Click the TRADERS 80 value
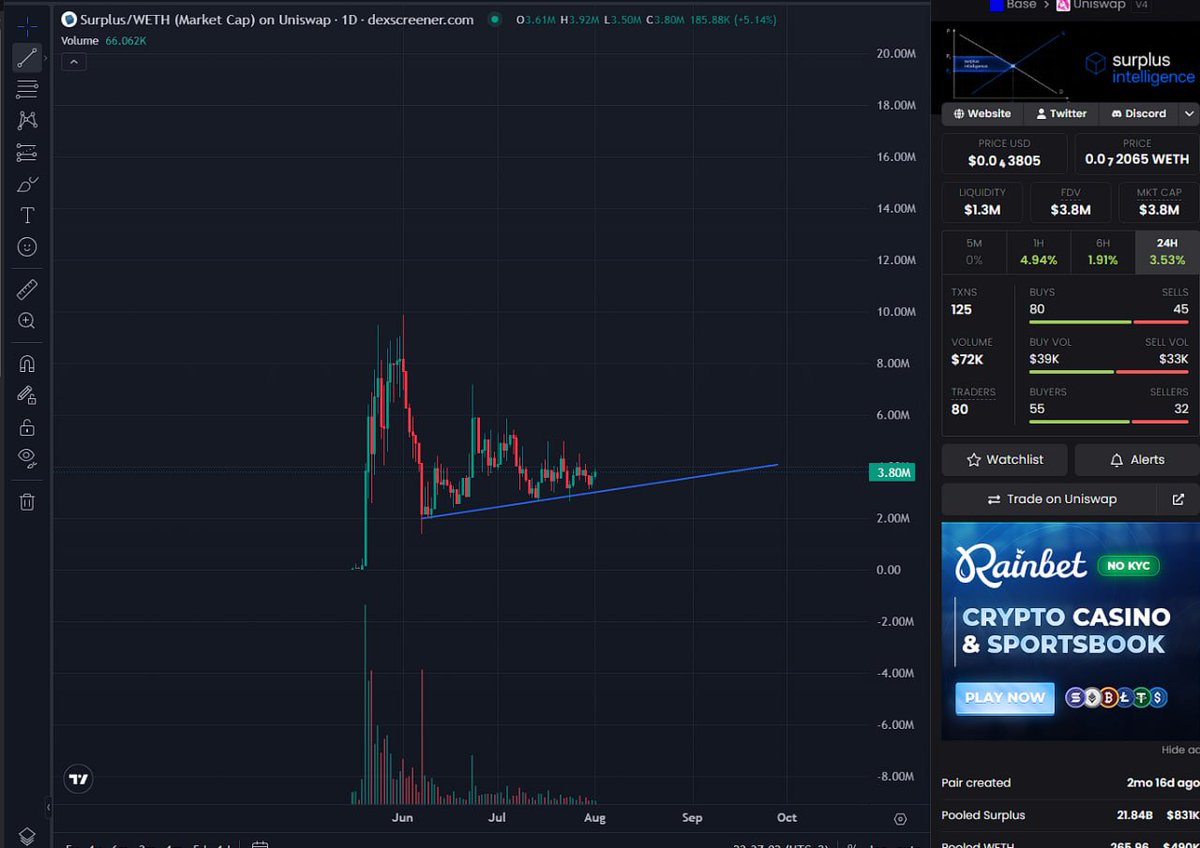Screen dimensions: 1200x848 [959, 409]
